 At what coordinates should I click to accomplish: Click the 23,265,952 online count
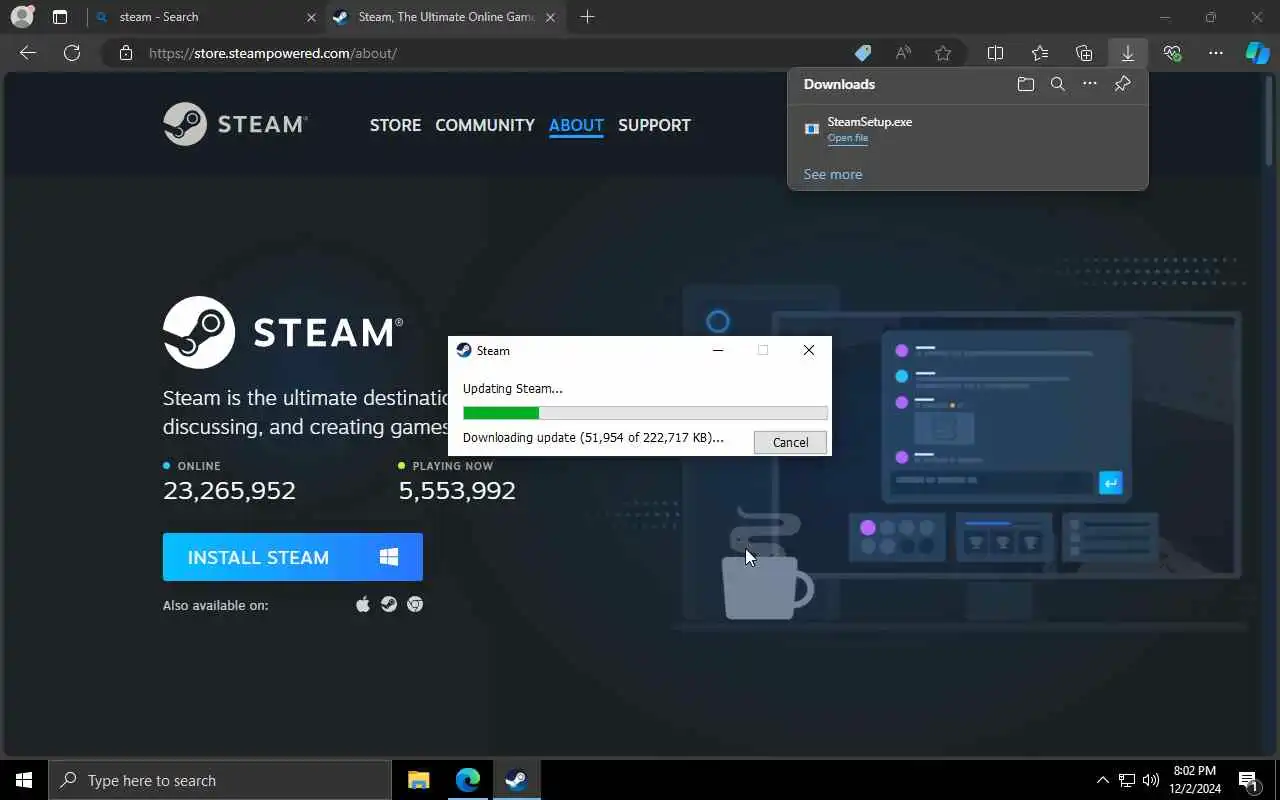(x=229, y=491)
